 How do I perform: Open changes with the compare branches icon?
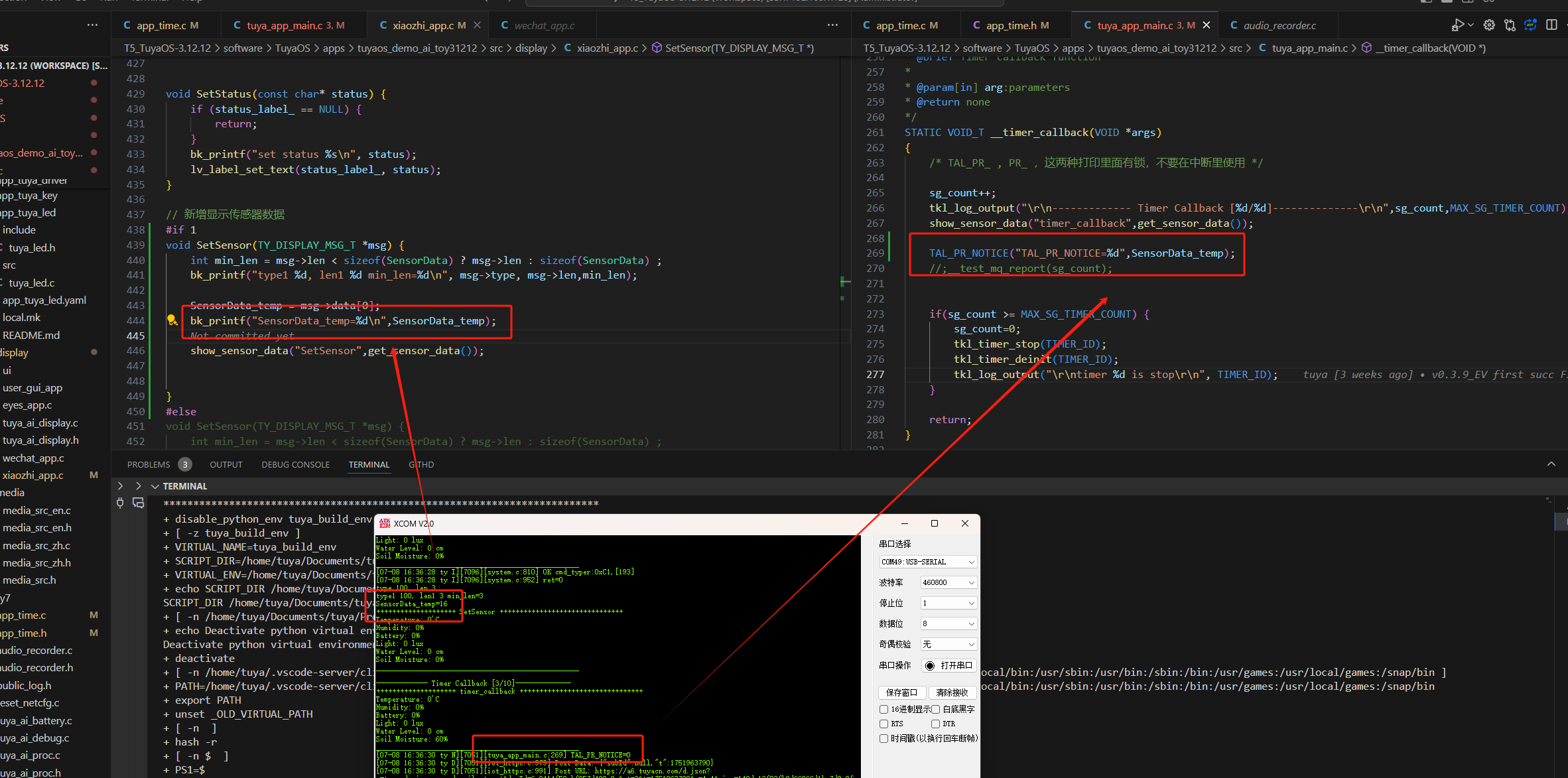pos(1510,25)
